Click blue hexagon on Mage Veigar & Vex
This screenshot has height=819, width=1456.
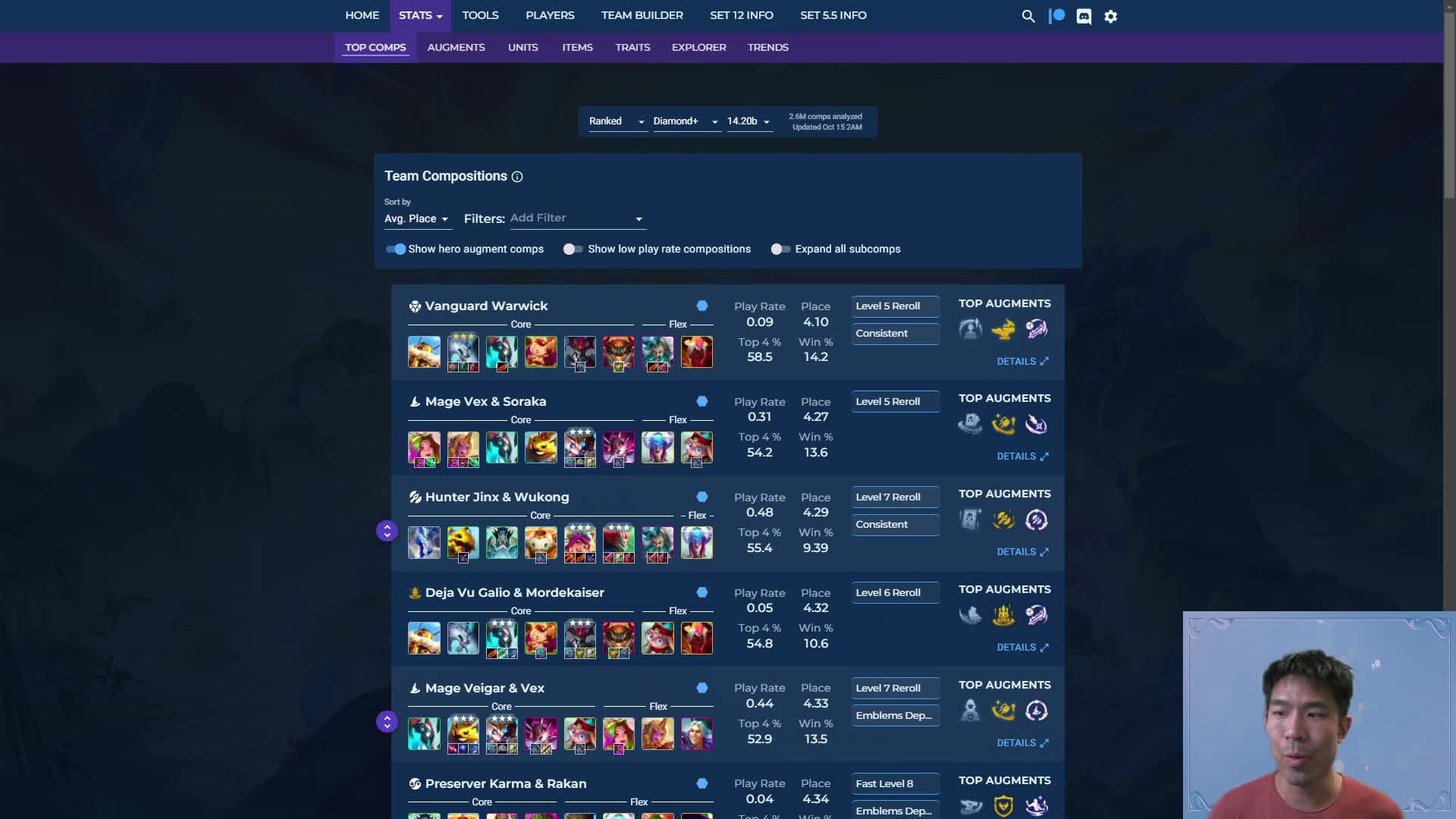point(702,688)
